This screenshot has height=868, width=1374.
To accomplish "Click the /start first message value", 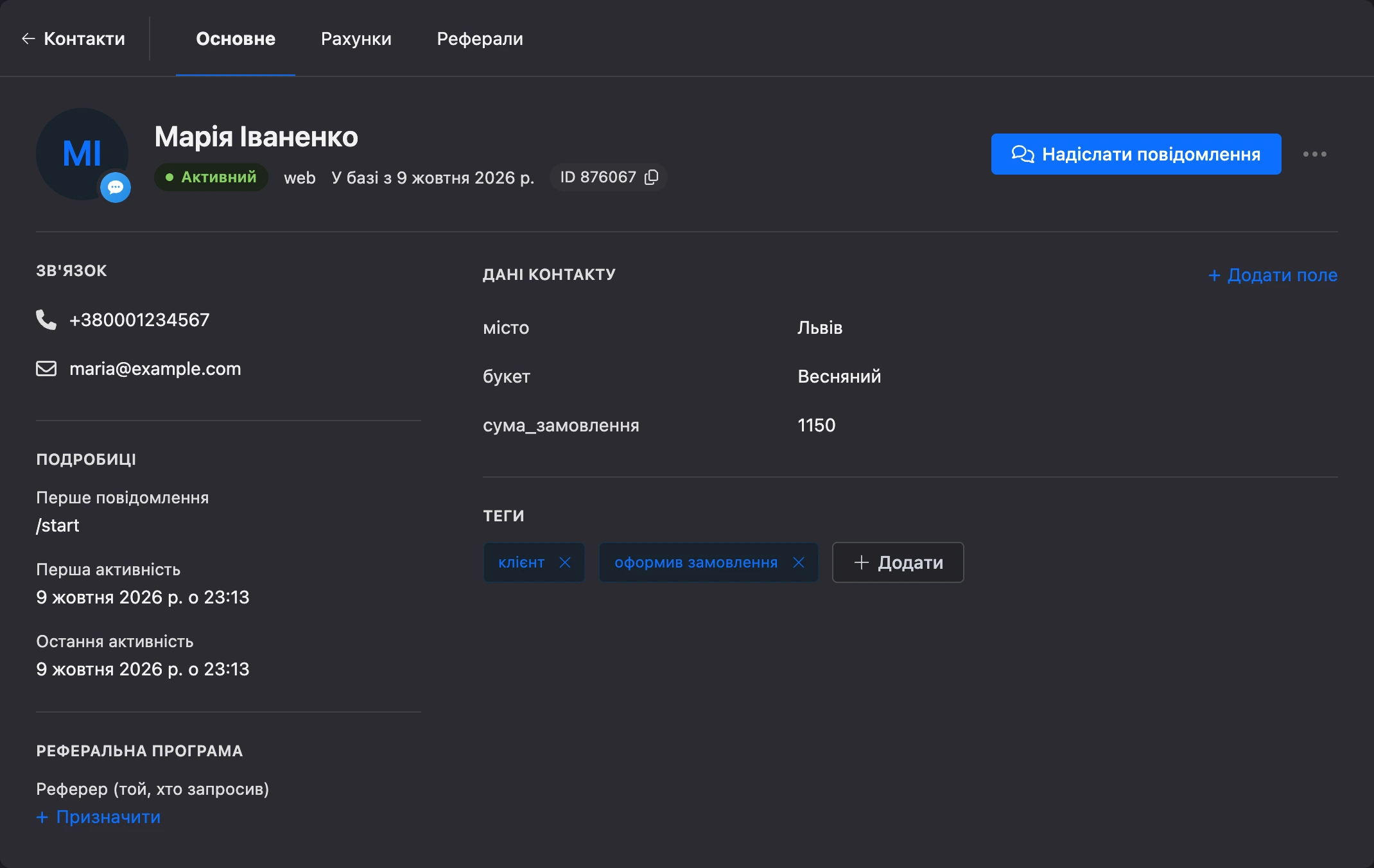I will pyautogui.click(x=58, y=525).
